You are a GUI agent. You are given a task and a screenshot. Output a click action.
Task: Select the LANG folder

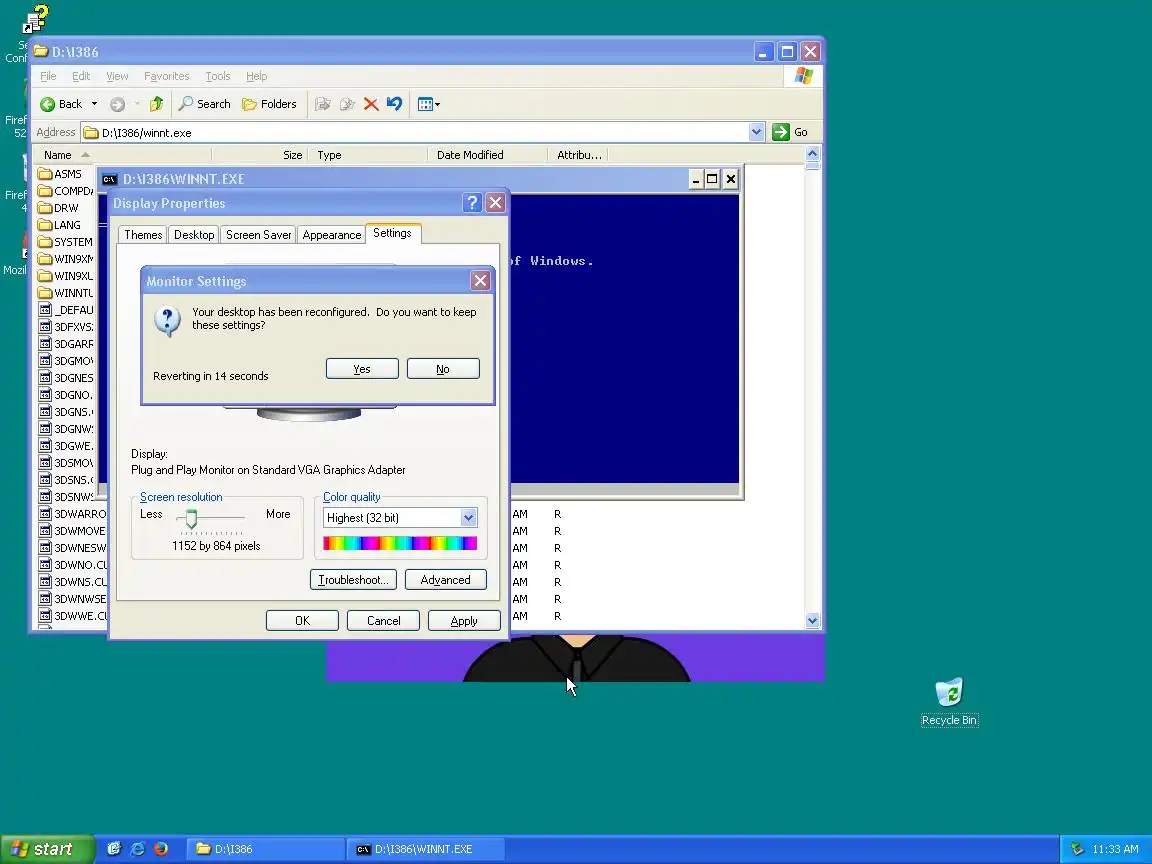(60, 225)
